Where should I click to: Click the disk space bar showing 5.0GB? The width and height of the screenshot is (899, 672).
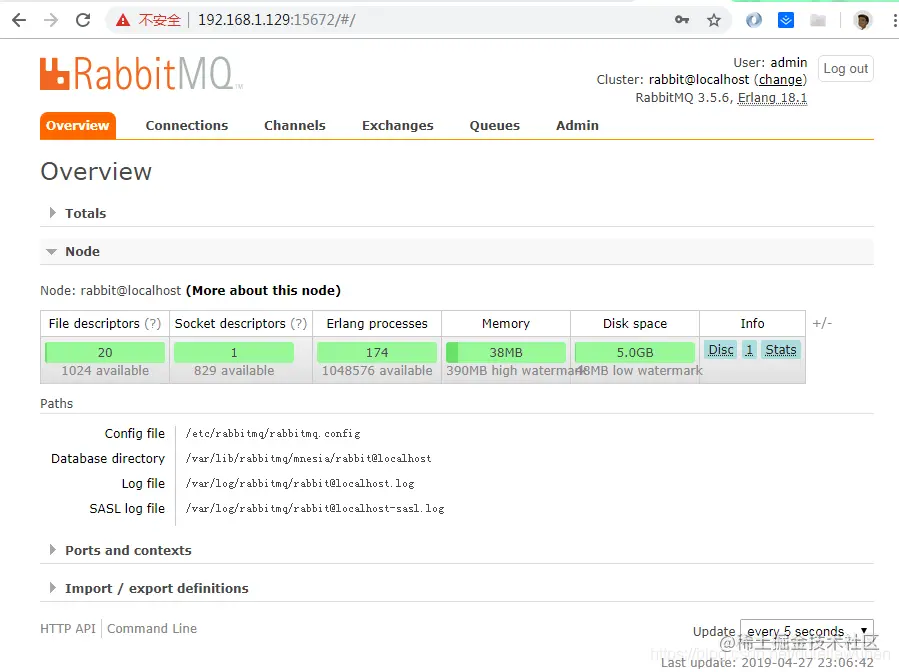[635, 352]
